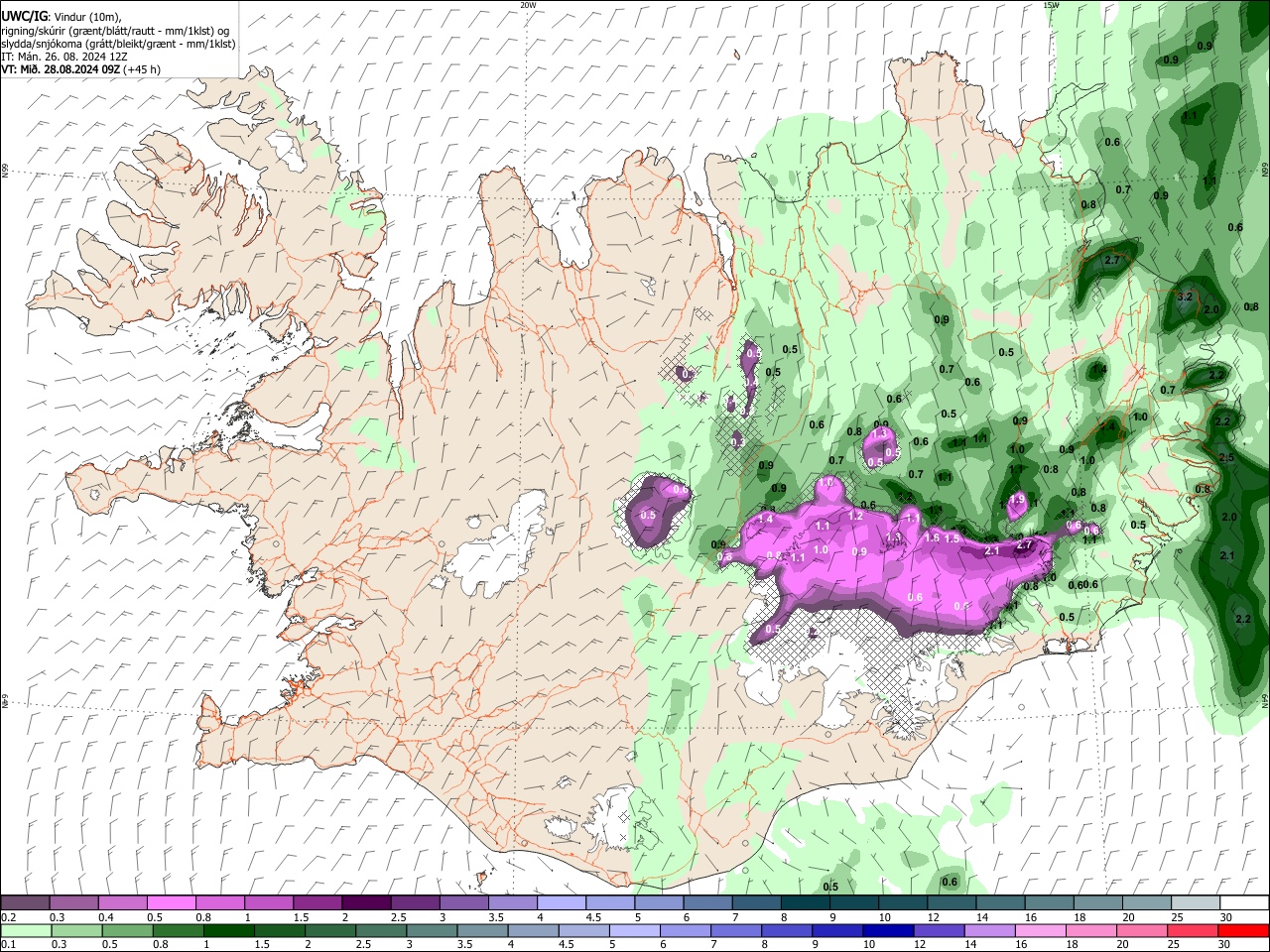Viewport: 1270px width, 952px height.
Task: Click the 2.5 precipitation value on the map
Action: pos(1226,457)
